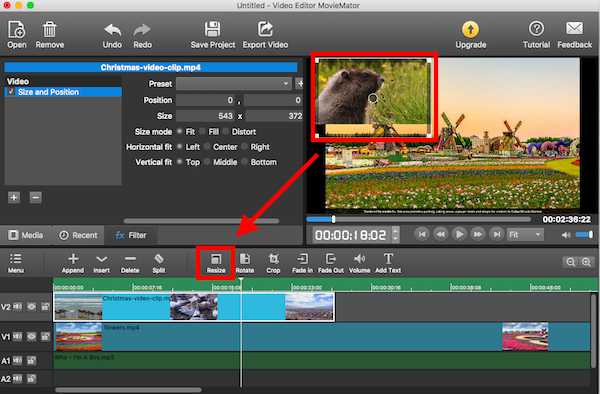Select the Crop tool

273,263
